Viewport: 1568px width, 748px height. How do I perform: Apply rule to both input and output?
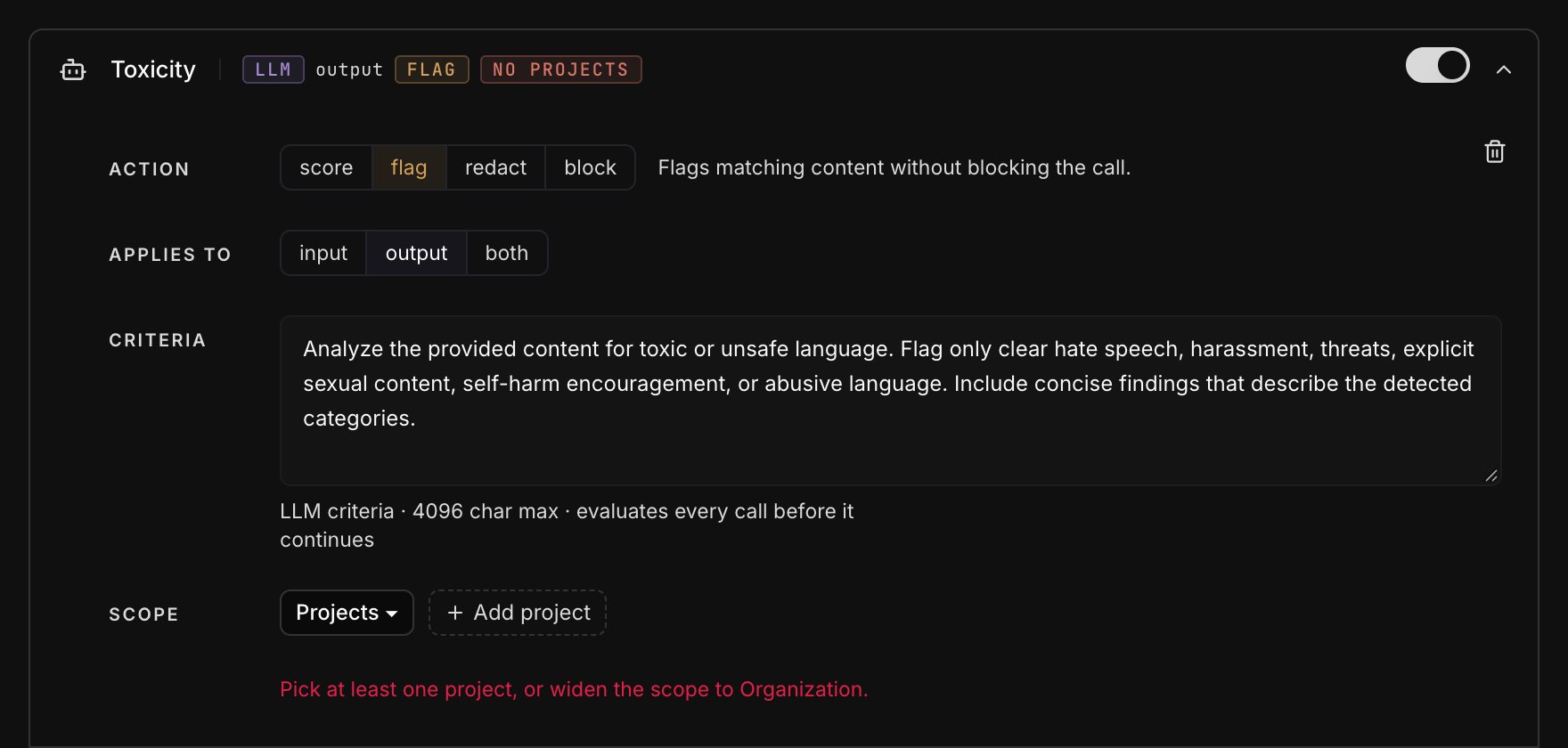point(507,253)
